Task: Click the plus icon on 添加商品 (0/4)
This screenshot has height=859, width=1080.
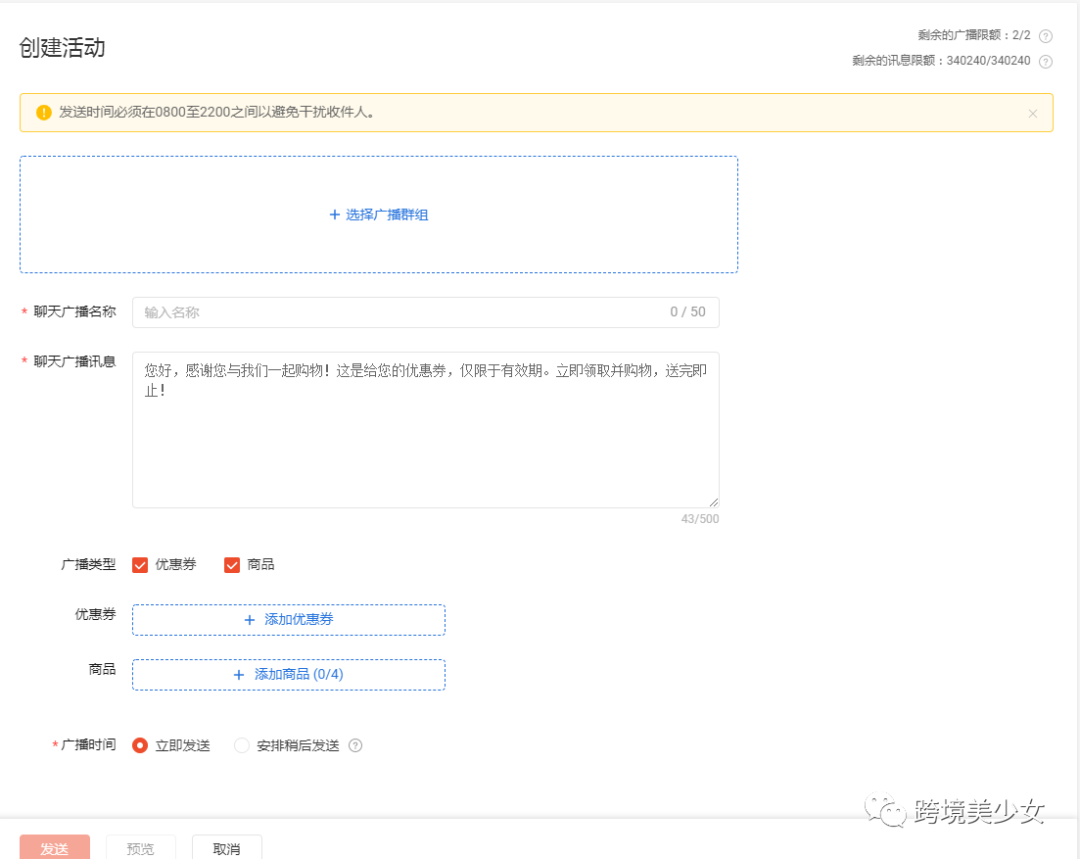Action: coord(240,675)
